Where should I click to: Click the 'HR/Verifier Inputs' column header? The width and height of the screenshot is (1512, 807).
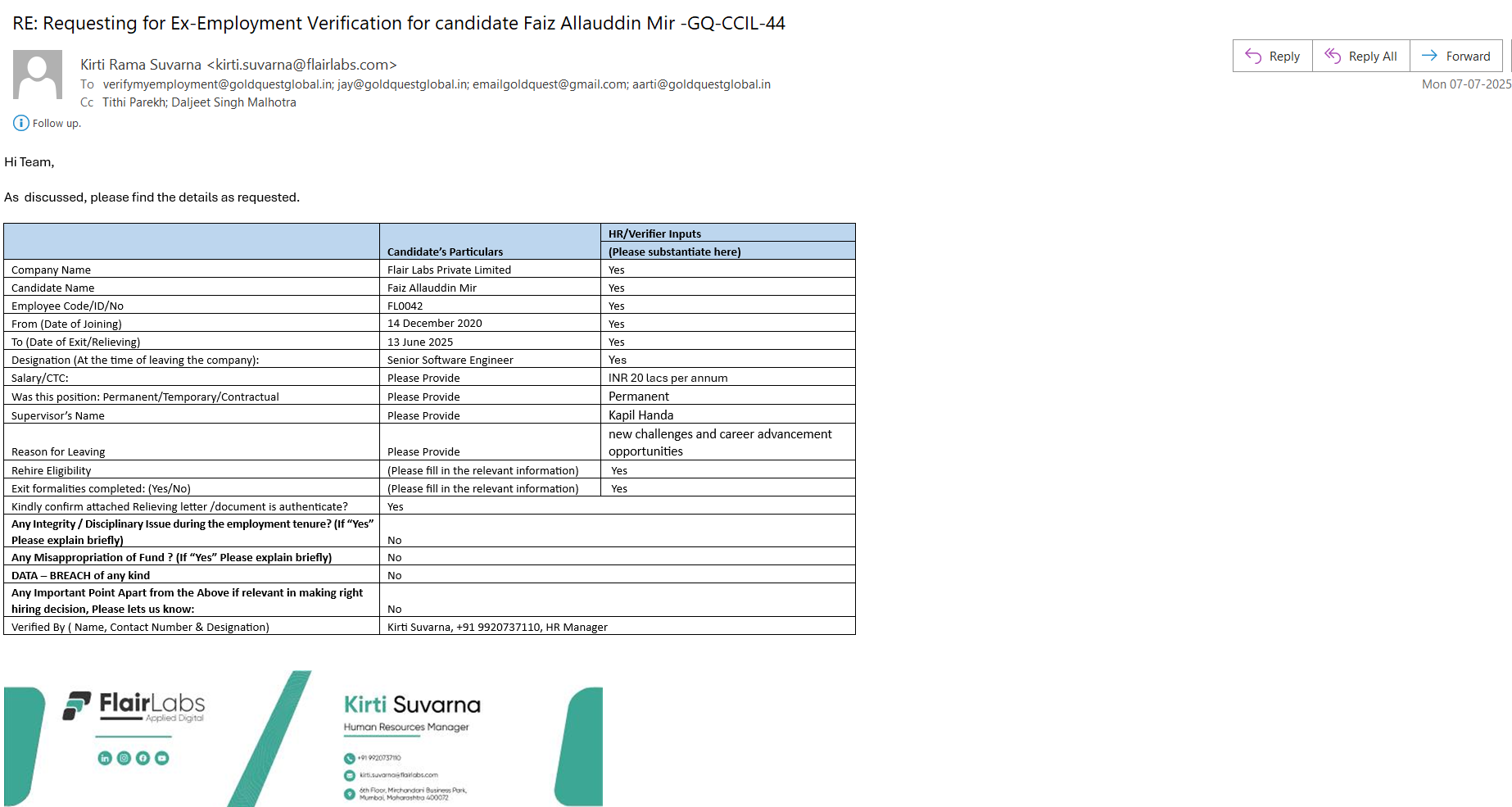654,233
